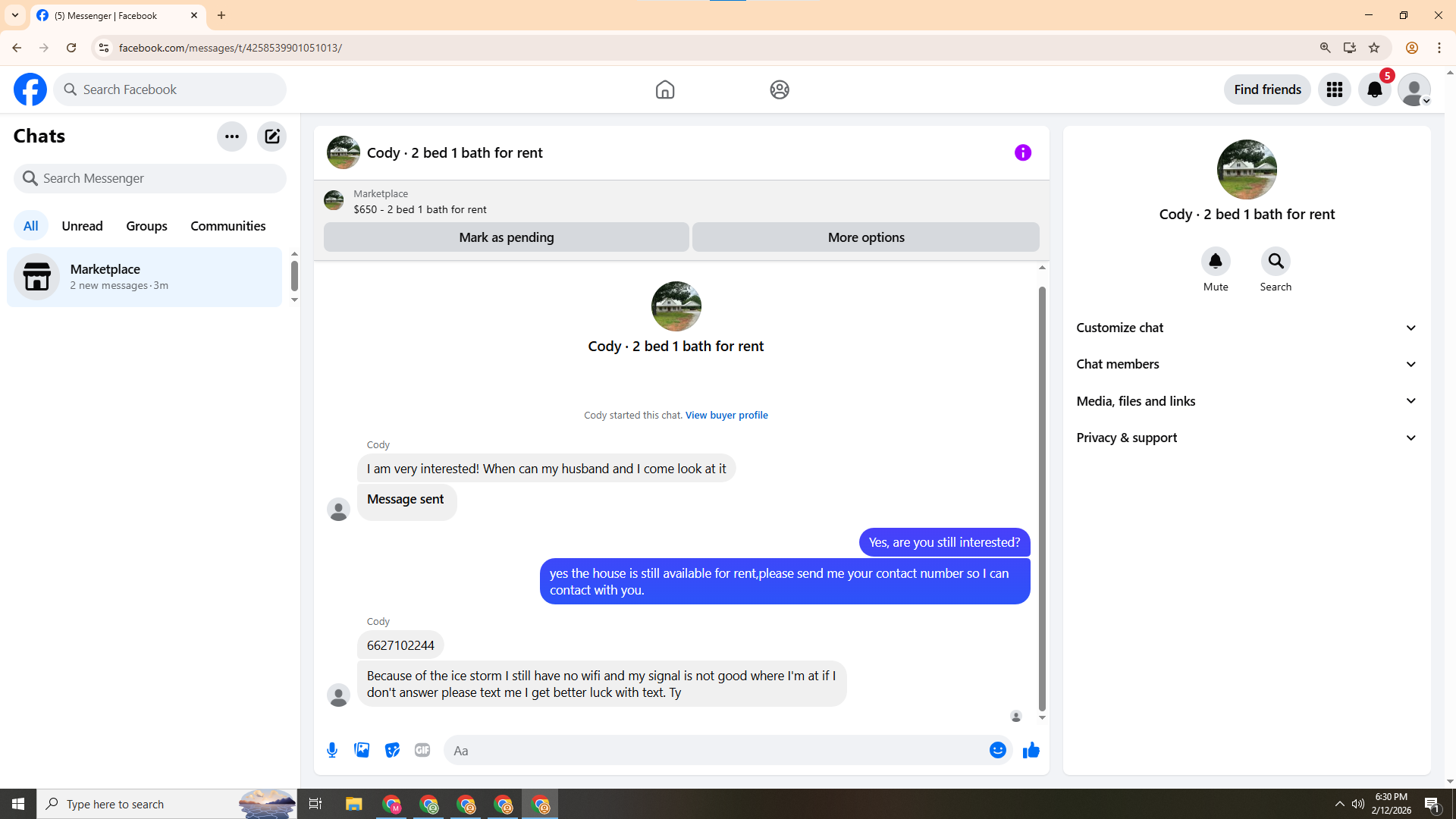Expand Media, files and links section
The height and width of the screenshot is (819, 1456).
[1247, 401]
